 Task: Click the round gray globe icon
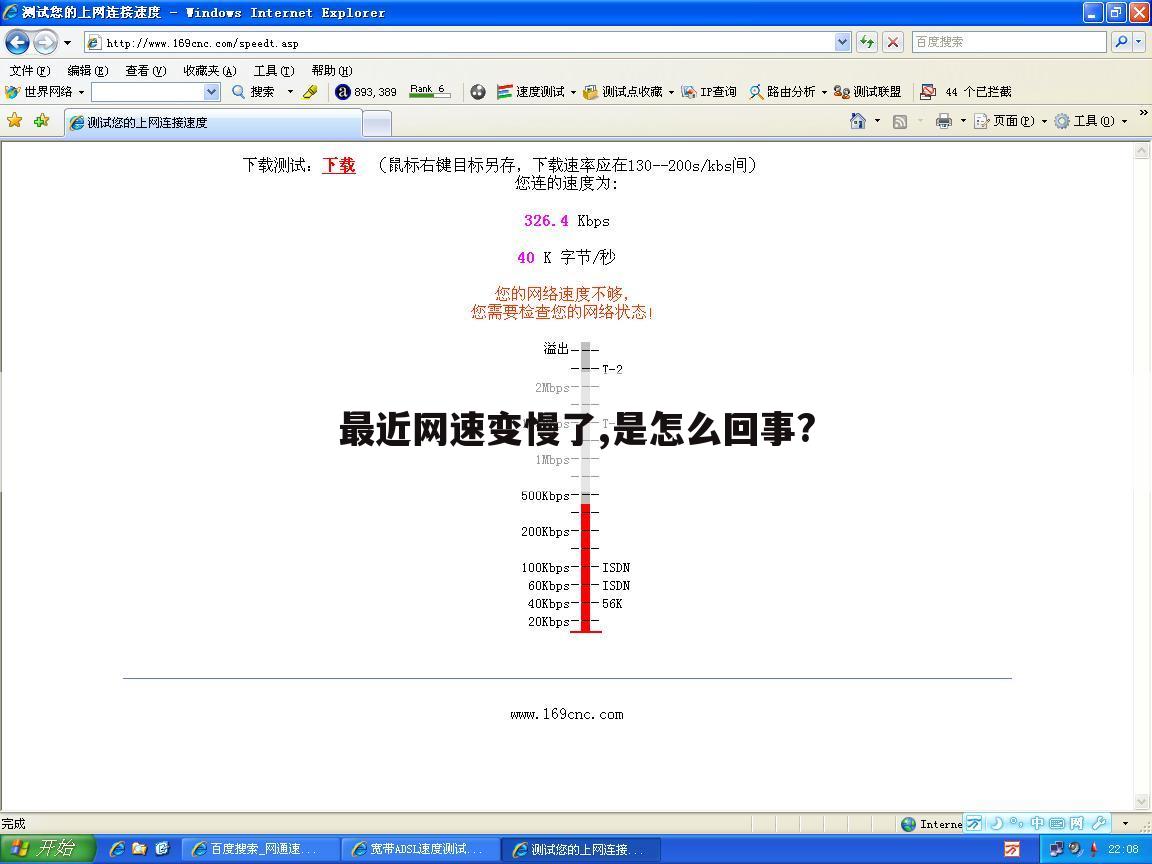[x=478, y=92]
